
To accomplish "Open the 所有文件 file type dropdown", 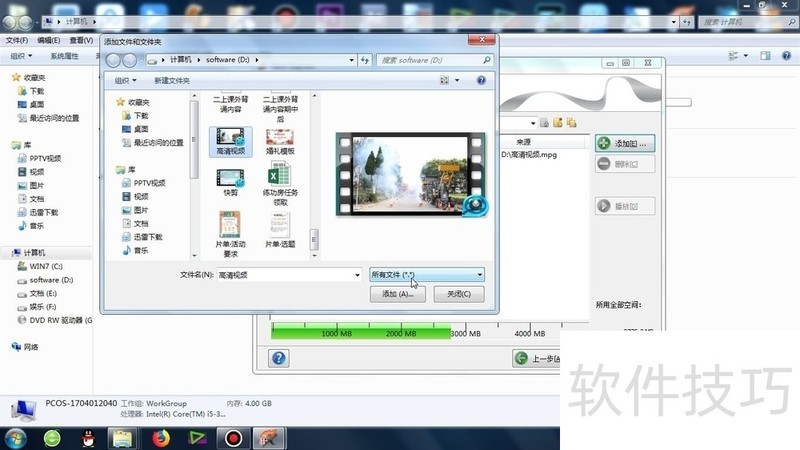I will 427,274.
